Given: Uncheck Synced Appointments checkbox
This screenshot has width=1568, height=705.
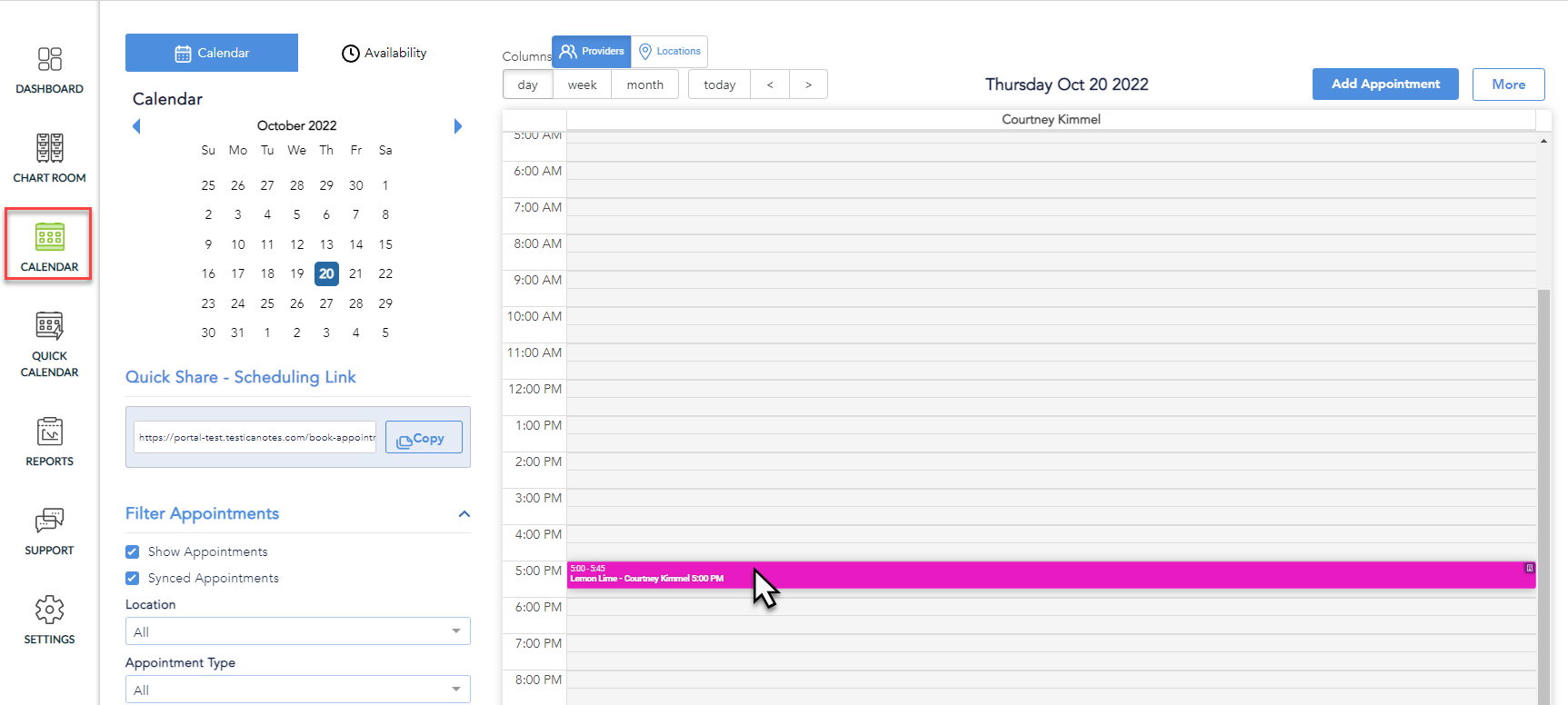Looking at the screenshot, I should 133,578.
